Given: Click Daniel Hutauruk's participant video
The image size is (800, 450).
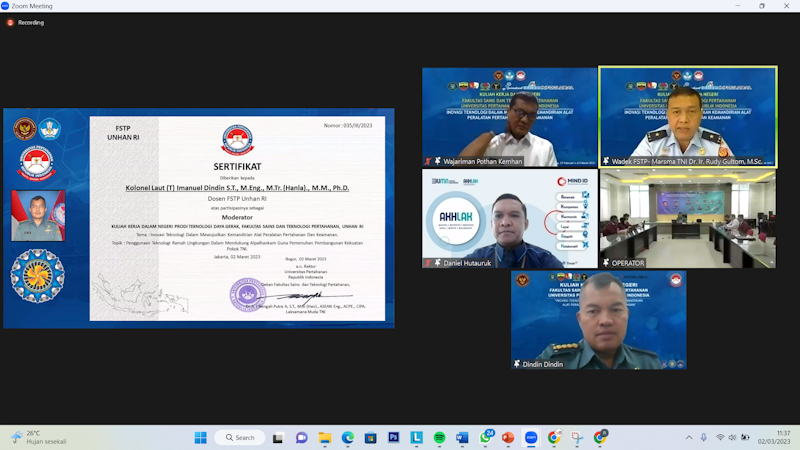Looking at the screenshot, I should (x=509, y=219).
